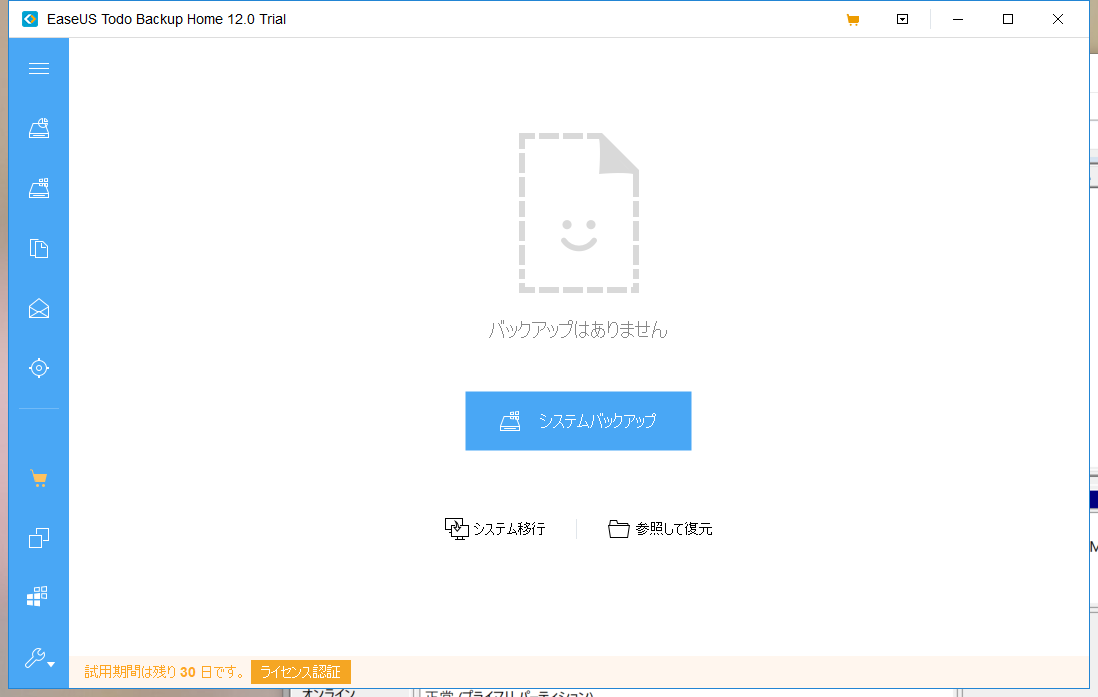This screenshot has height=697, width=1098.
Task: Open the Tools grid icon in sidebar
Action: (38, 595)
